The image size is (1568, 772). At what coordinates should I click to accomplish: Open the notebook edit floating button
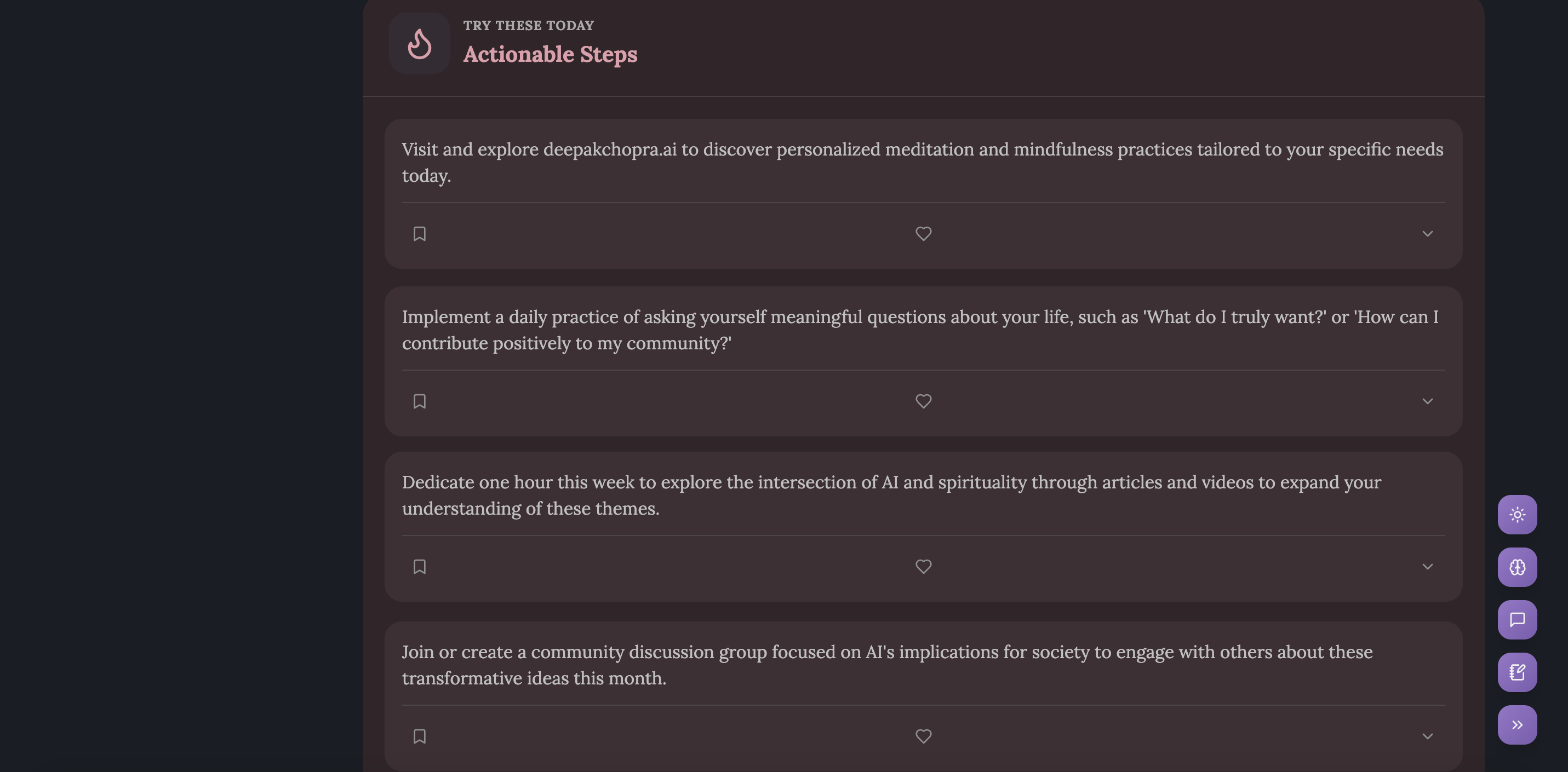pyautogui.click(x=1517, y=672)
